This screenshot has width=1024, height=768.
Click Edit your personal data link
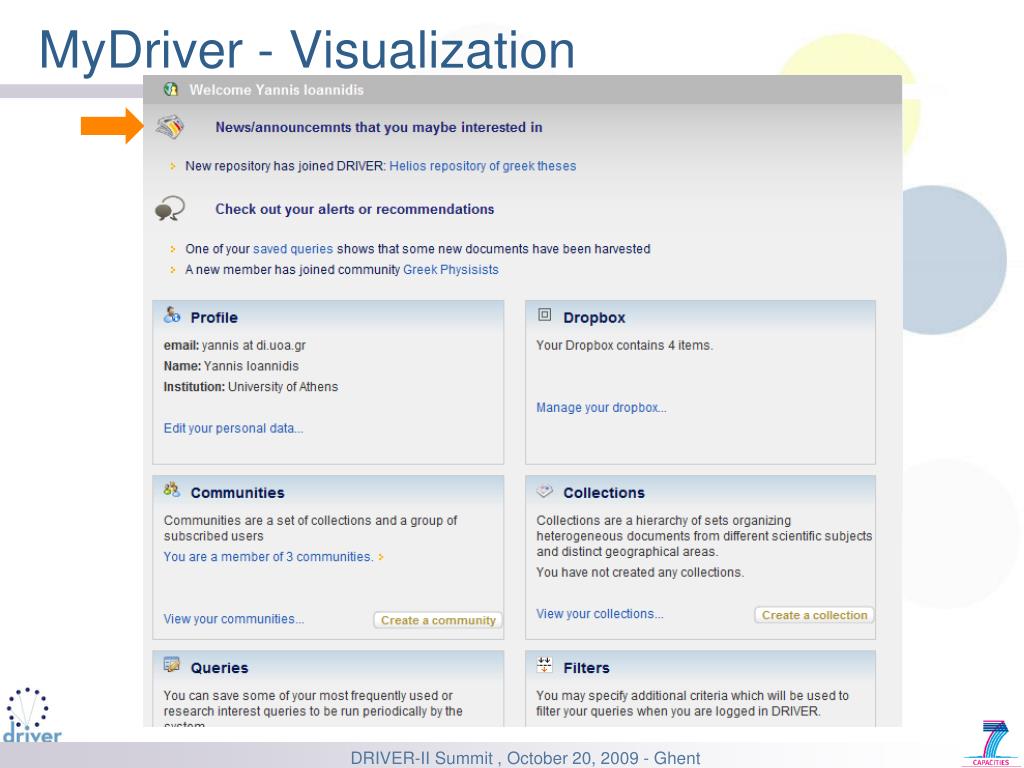(233, 428)
